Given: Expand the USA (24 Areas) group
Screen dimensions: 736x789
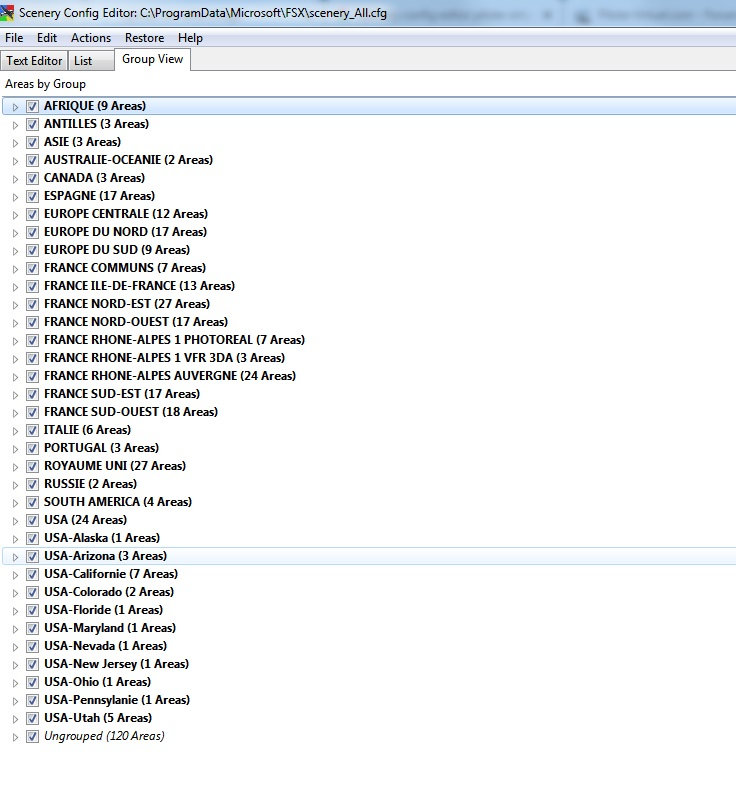Looking at the screenshot, I should [x=15, y=521].
